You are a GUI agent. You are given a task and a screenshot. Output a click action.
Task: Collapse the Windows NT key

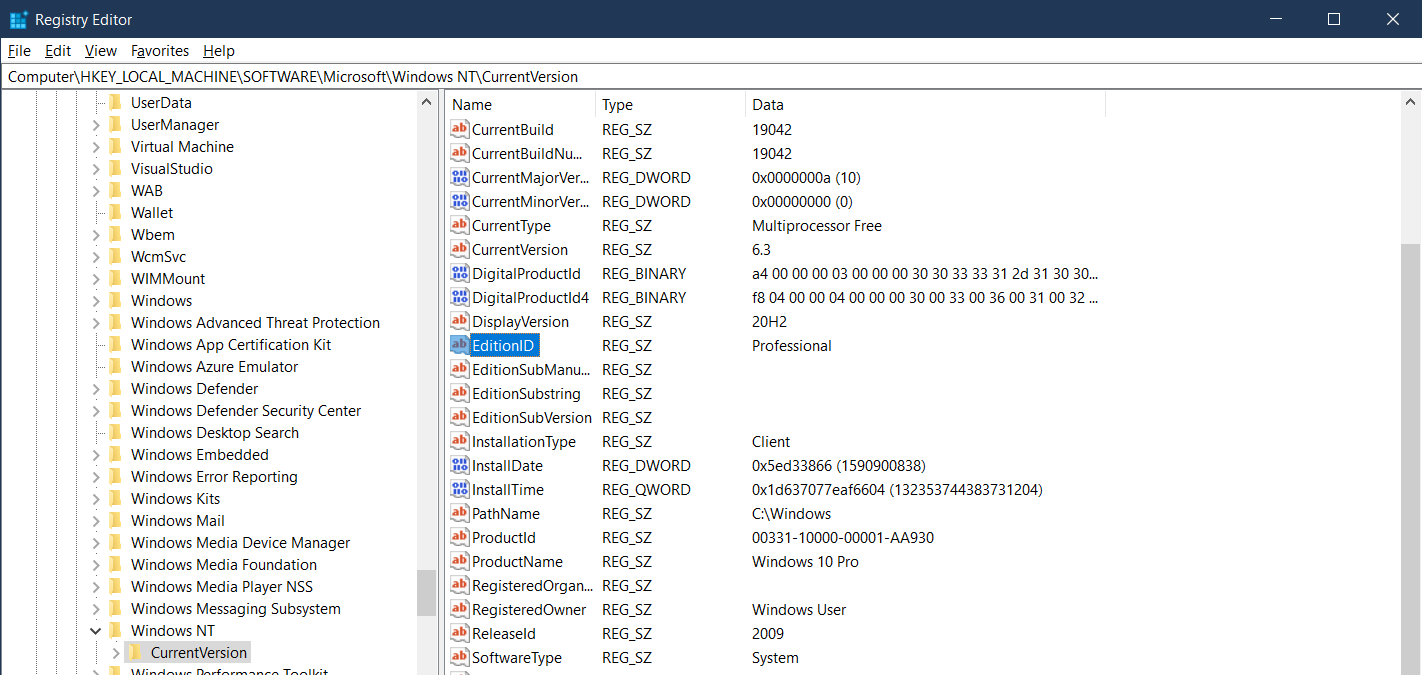pyautogui.click(x=95, y=630)
